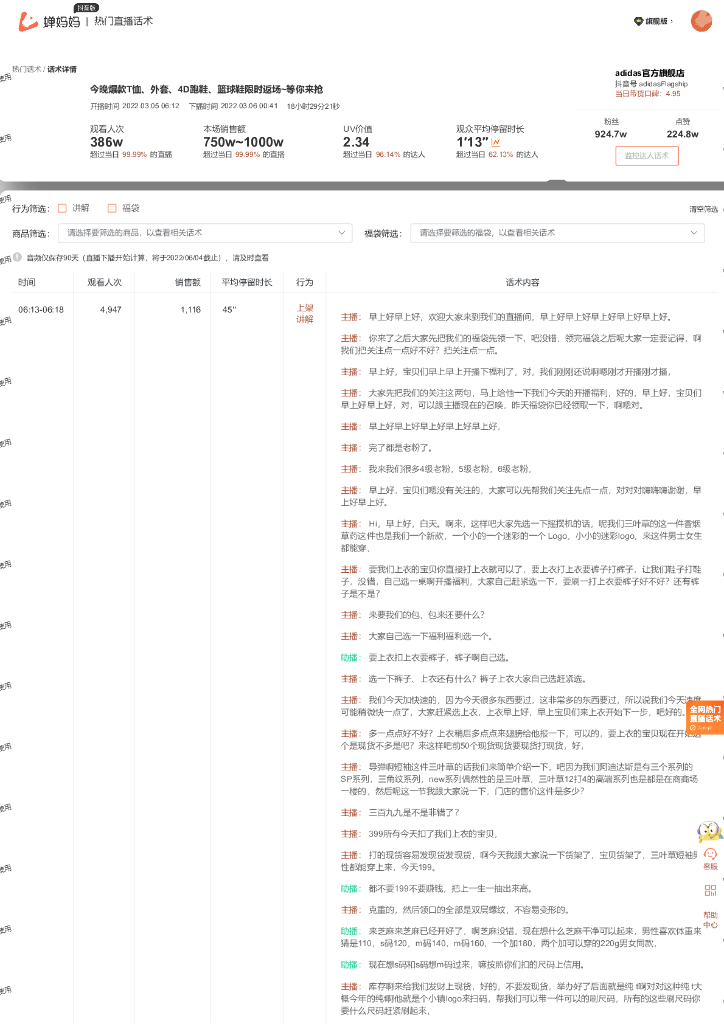
Task: Open the 福袋筛选 lucky bag dropdown
Action: coord(558,233)
